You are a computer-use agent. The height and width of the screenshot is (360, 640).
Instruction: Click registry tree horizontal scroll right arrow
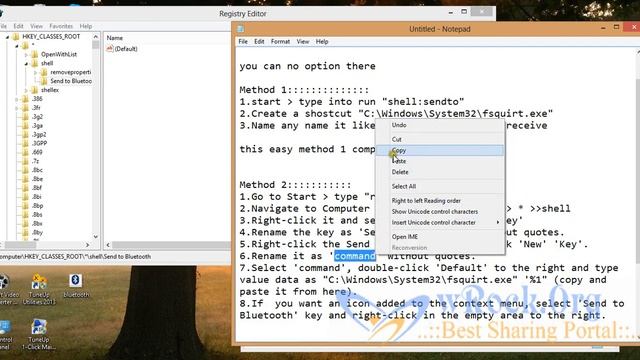tap(87, 245)
